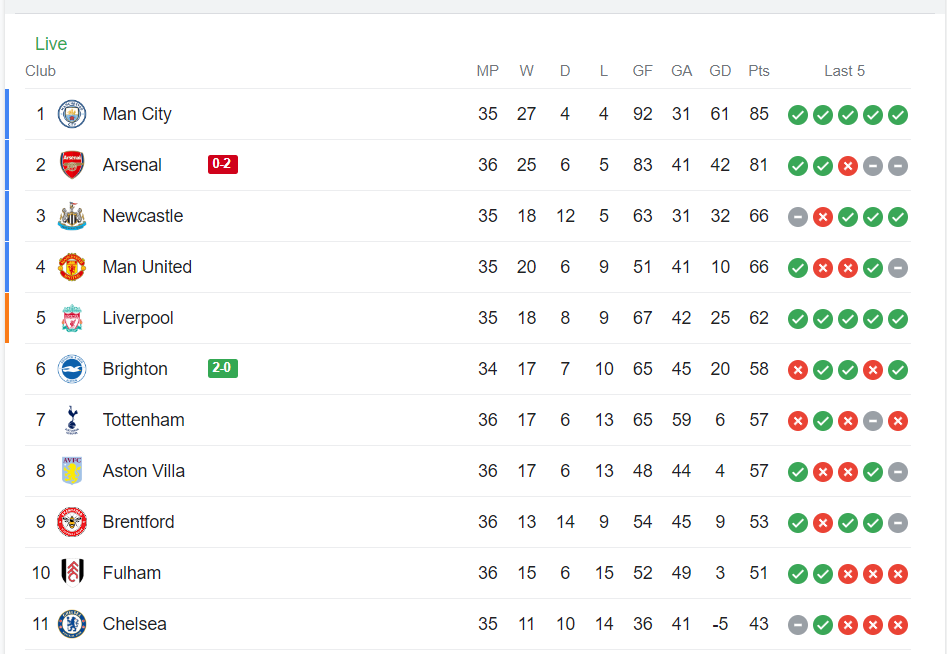Open the Liverpool team name link

click(138, 318)
